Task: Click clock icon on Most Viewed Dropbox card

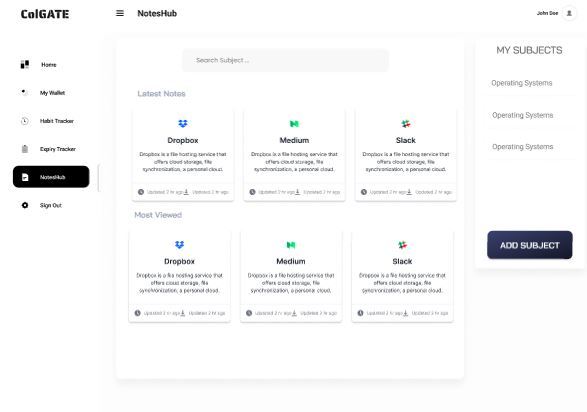Action: 137,313
